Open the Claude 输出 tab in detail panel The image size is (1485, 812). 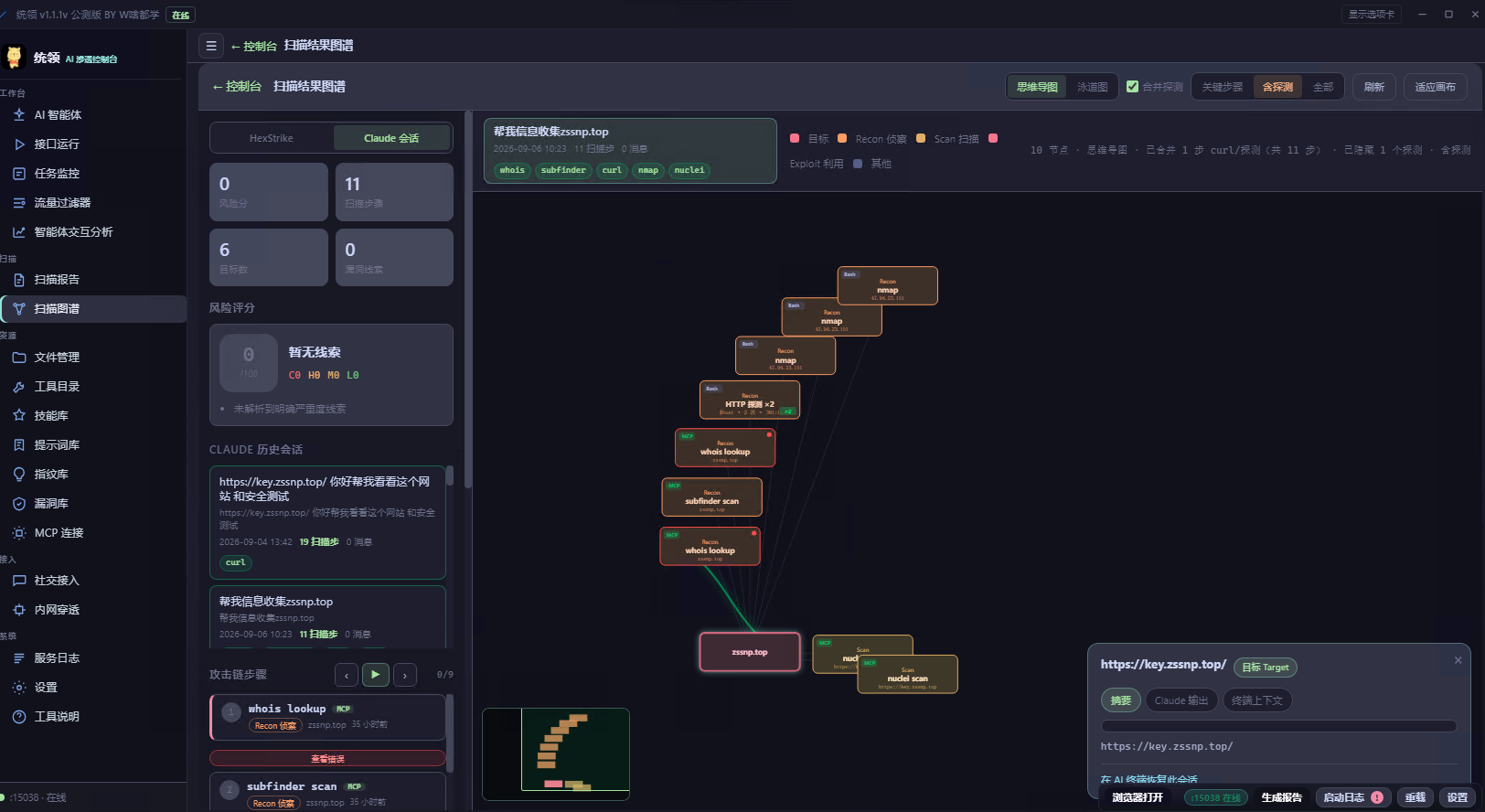point(1181,700)
